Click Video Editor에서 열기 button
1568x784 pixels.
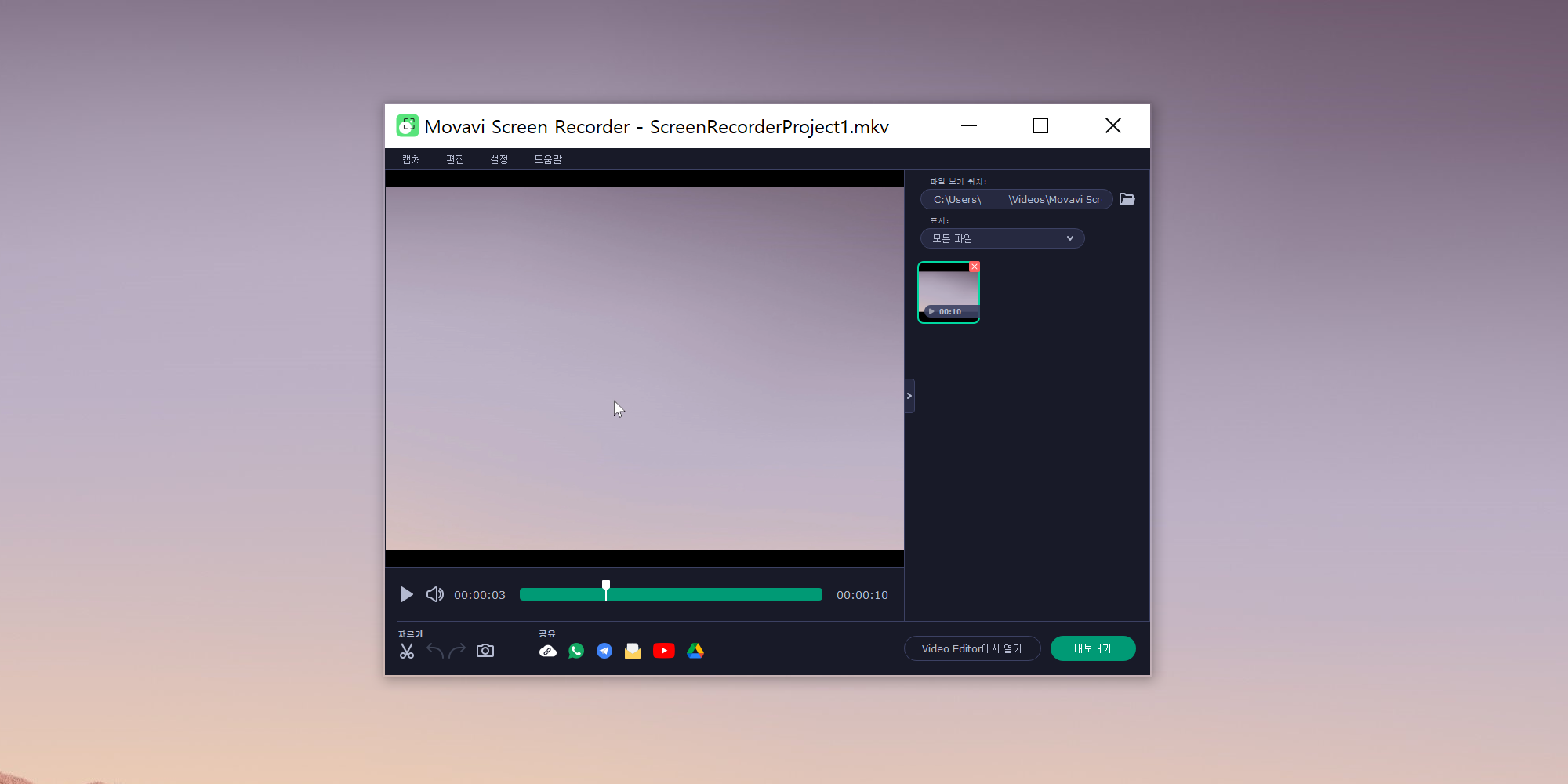[x=972, y=648]
